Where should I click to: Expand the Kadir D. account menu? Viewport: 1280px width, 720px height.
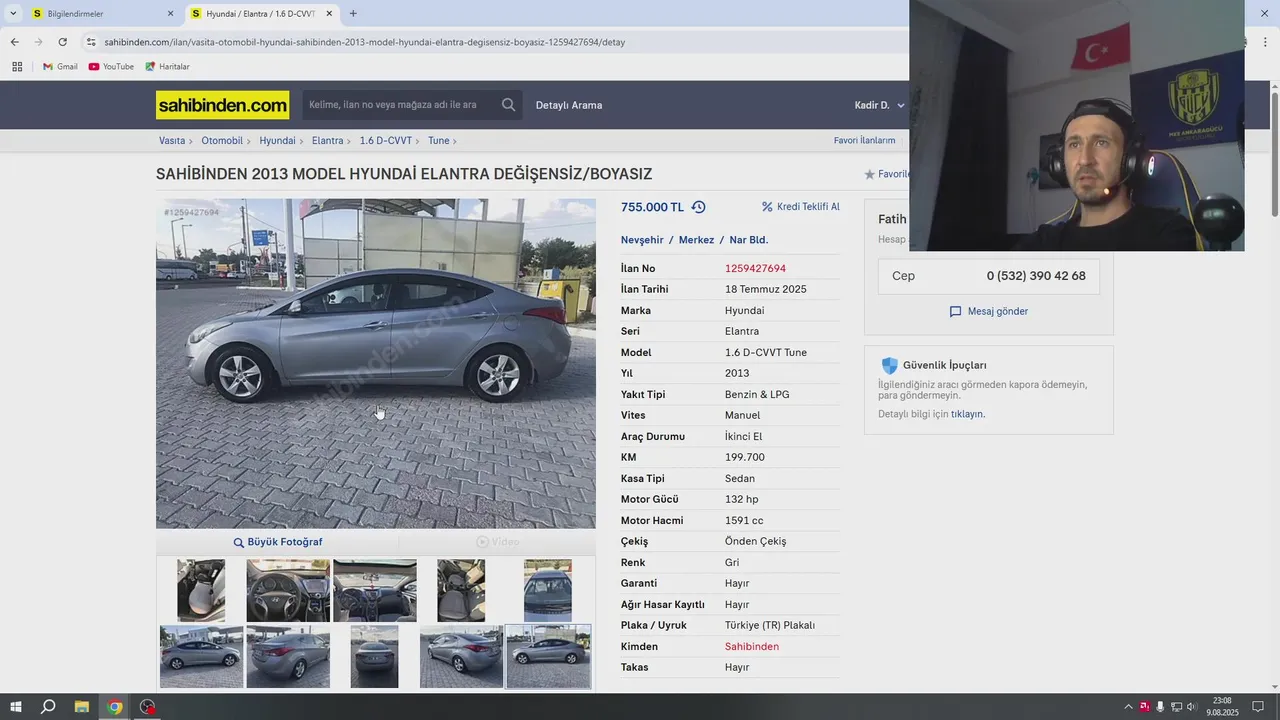(880, 105)
